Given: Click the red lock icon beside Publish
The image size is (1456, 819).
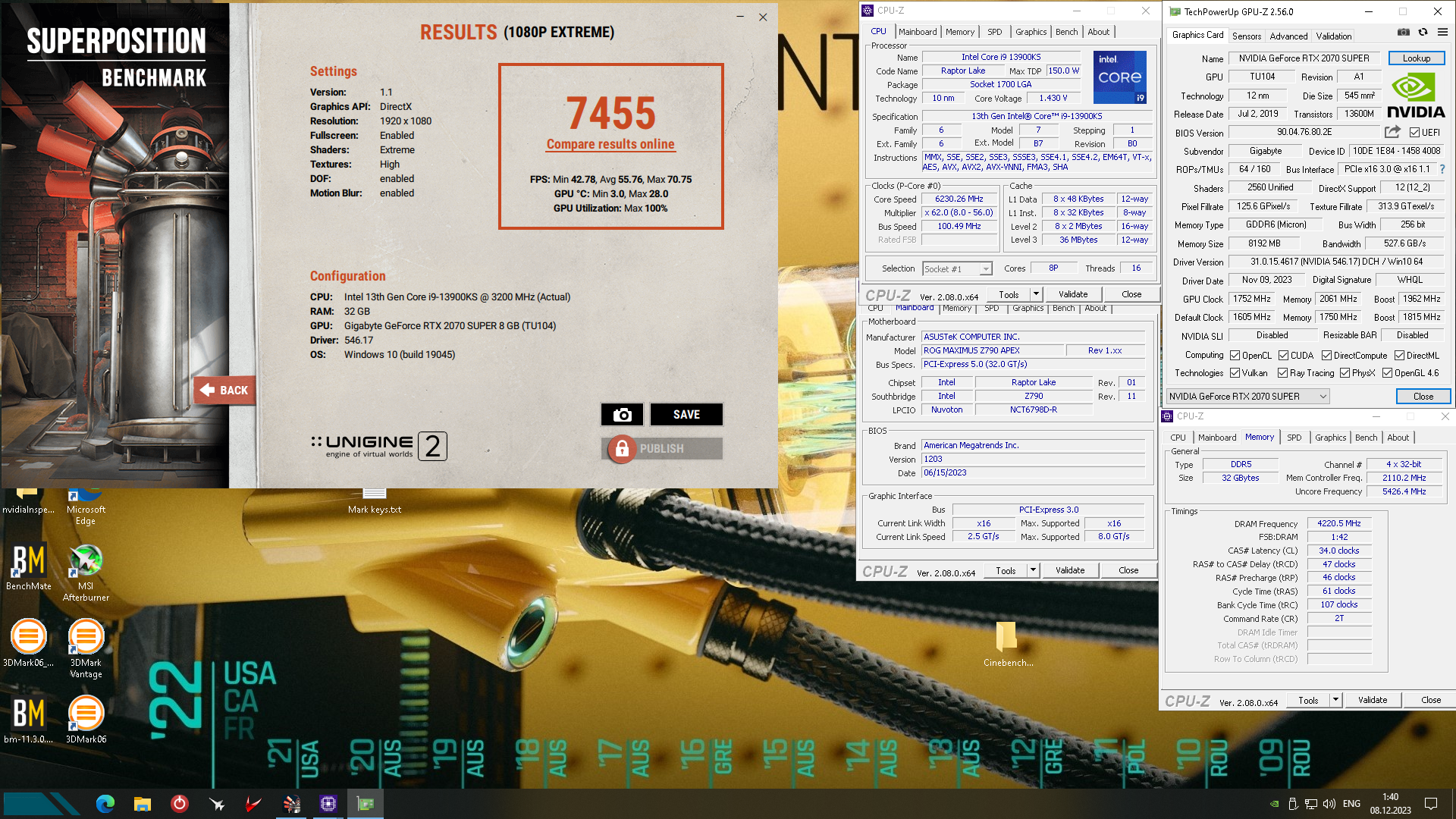Looking at the screenshot, I should click(x=622, y=449).
